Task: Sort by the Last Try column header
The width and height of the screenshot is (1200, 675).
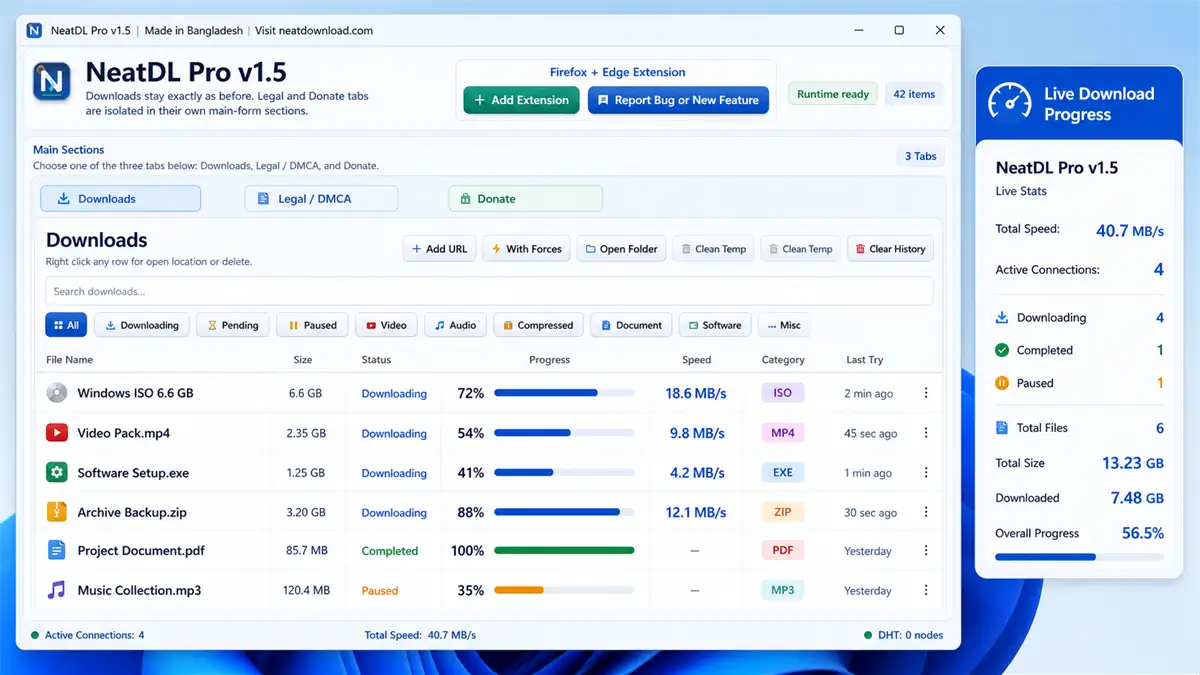Action: click(x=865, y=360)
